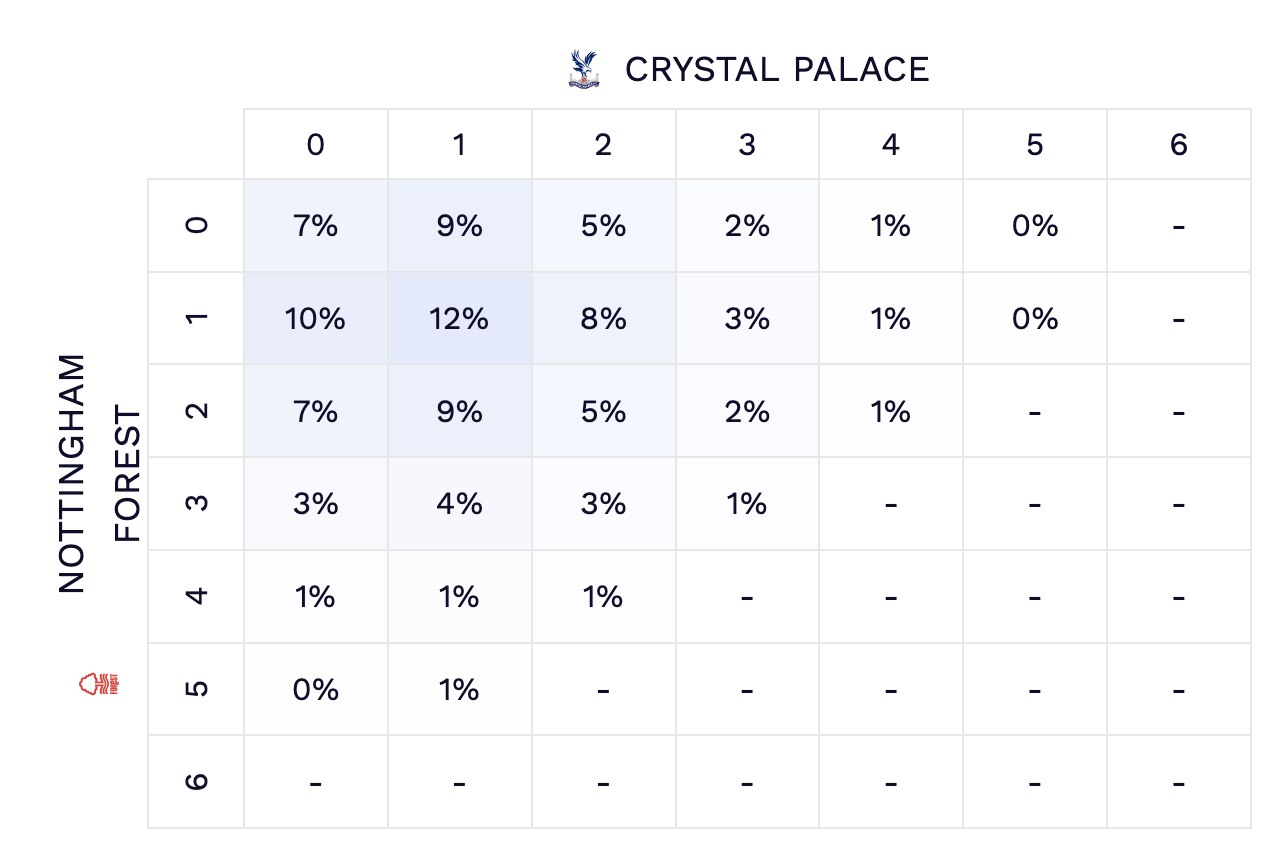Click the Nottingham Forest red tree crest
Viewport: 1286px width, 856px height.
[98, 684]
